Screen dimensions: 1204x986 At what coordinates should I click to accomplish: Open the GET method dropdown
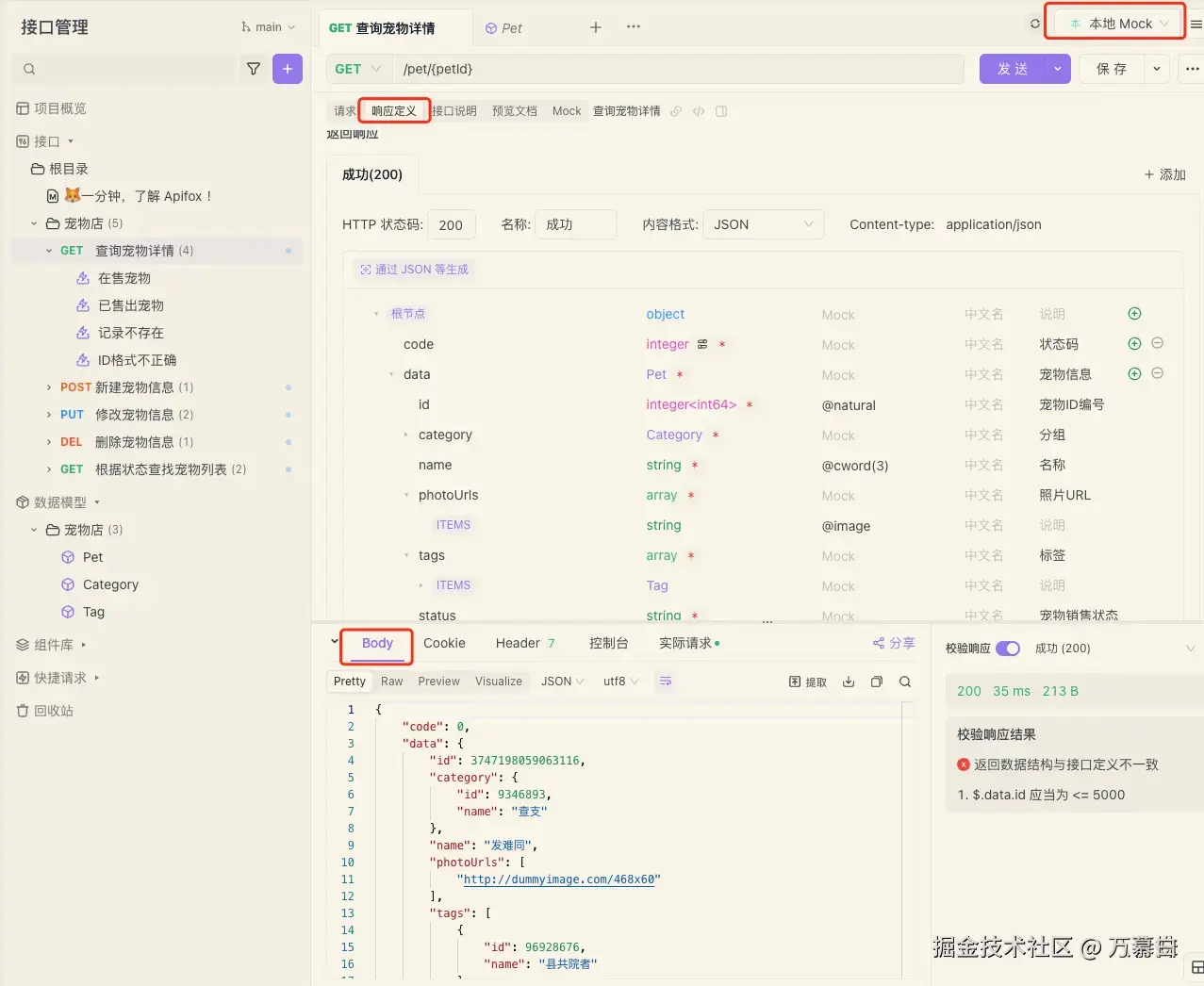click(359, 69)
